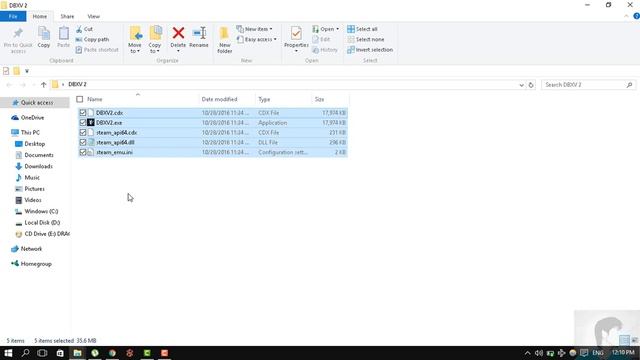Screen dimensions: 640x360
Task: Uncheck the steam_api64.dll checkbox
Action: (83, 142)
